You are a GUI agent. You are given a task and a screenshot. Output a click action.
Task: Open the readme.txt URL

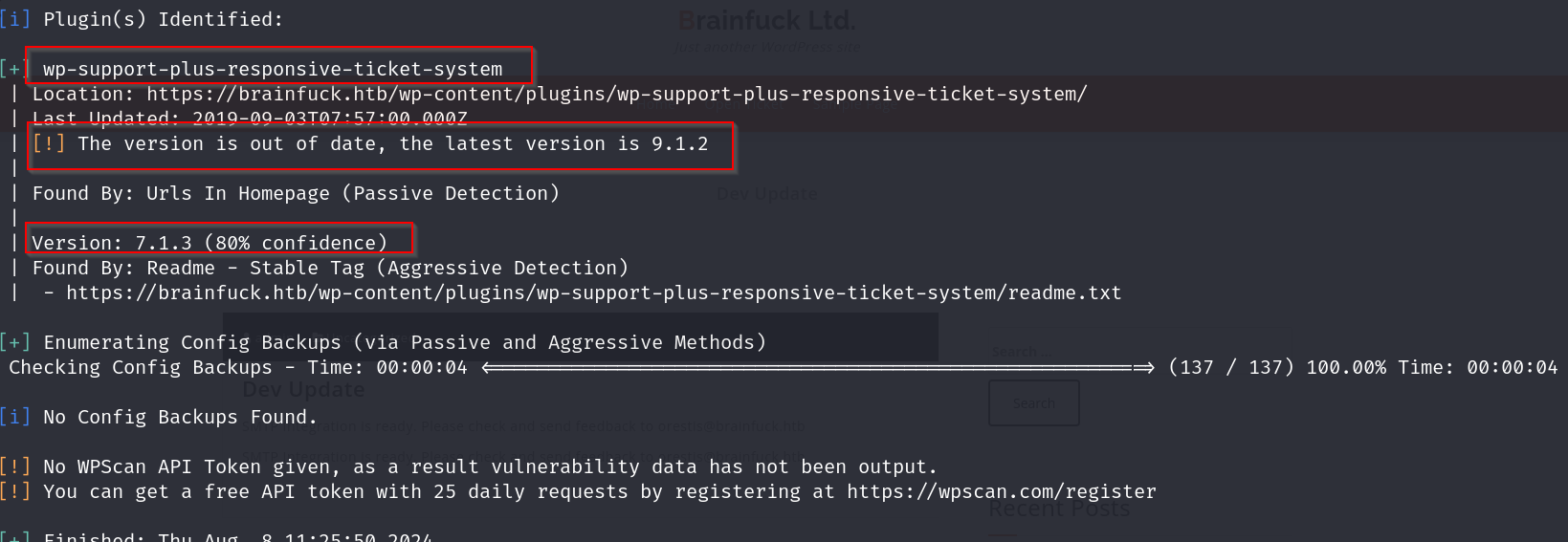[593, 293]
